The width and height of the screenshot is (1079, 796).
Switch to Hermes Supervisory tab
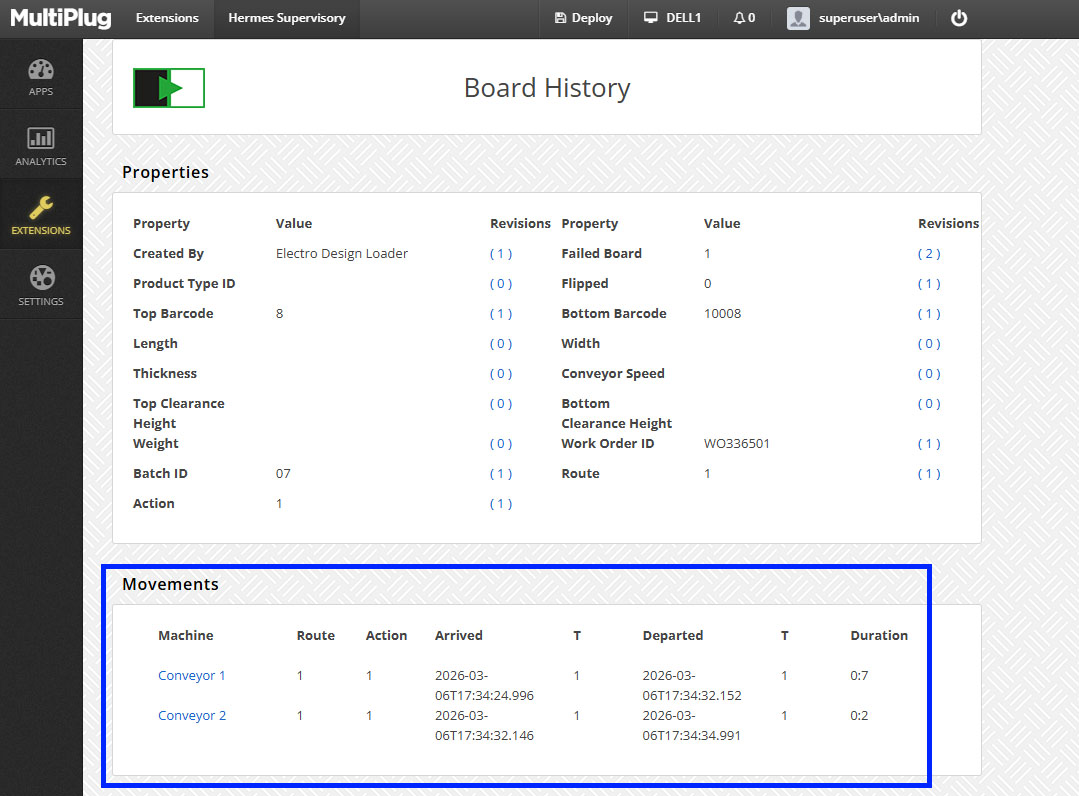287,18
